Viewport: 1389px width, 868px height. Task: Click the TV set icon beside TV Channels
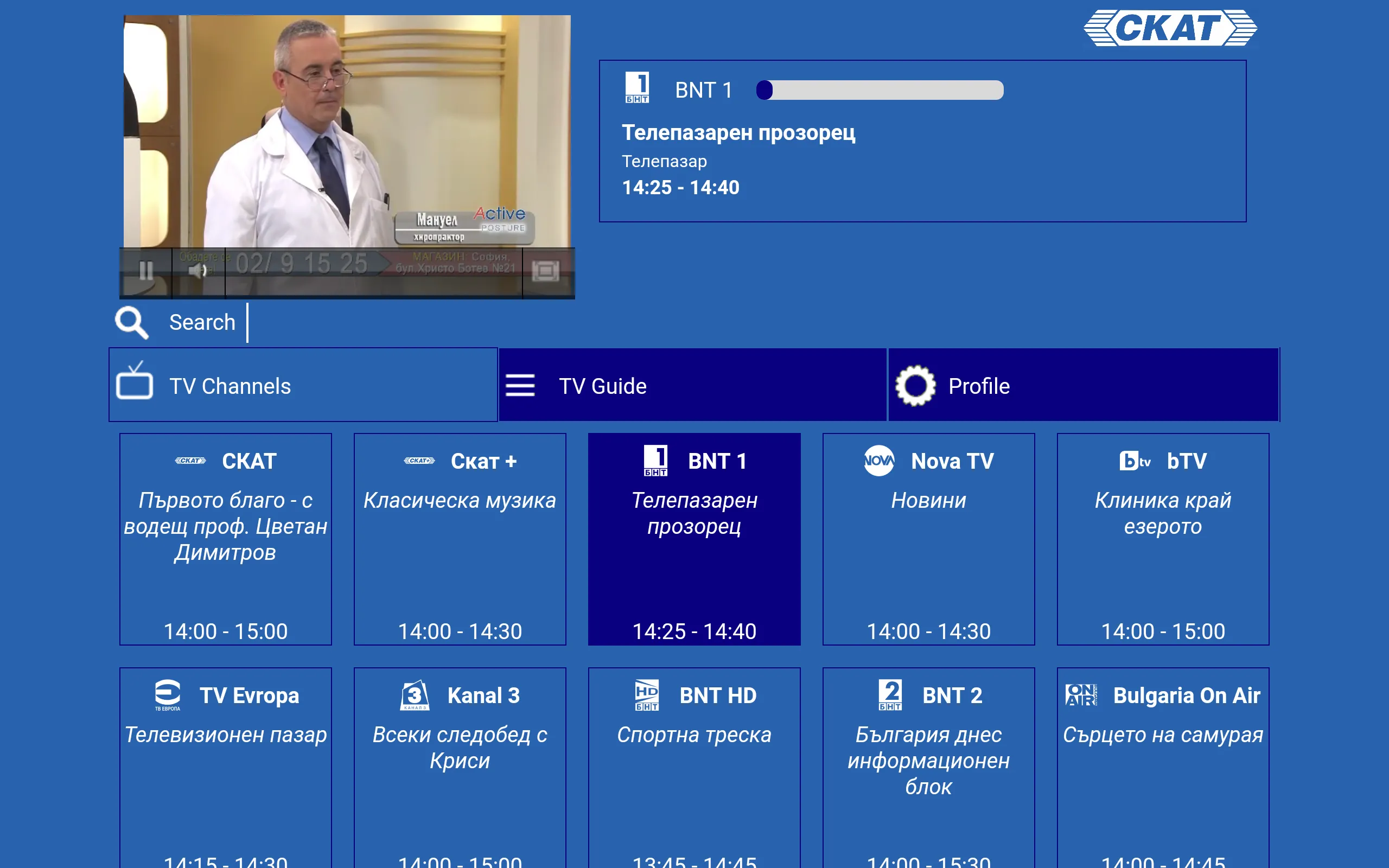pos(135,380)
